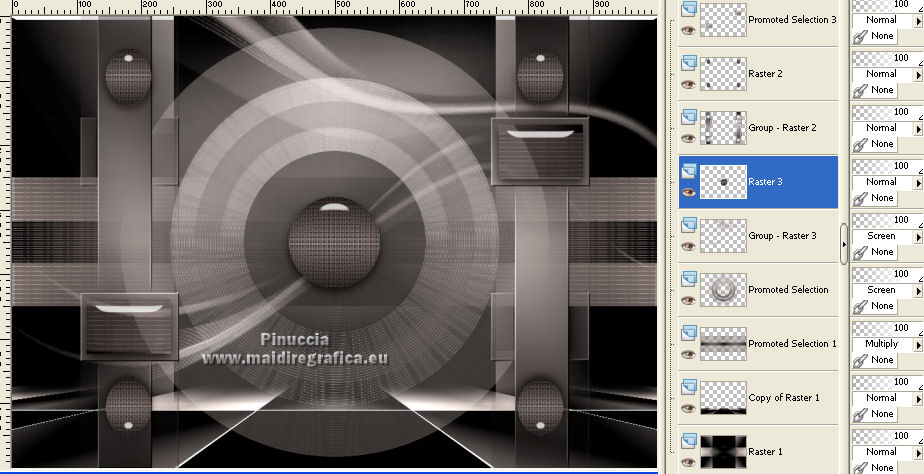
Task: Open Screen blend dropdown of Group - Raster 3
Action: pos(918,237)
